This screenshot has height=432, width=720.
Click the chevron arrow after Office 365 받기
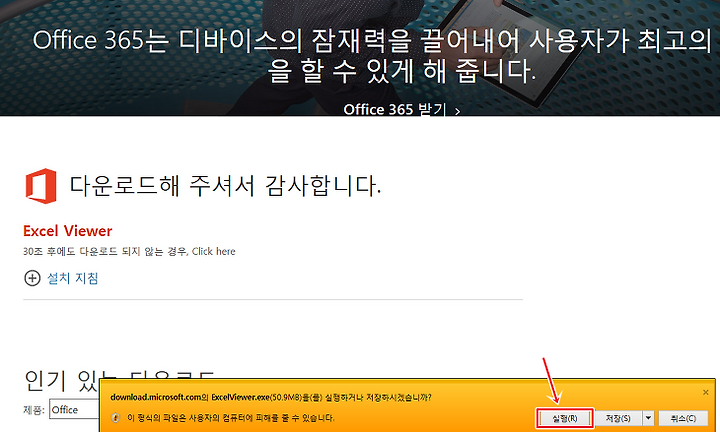tap(457, 111)
